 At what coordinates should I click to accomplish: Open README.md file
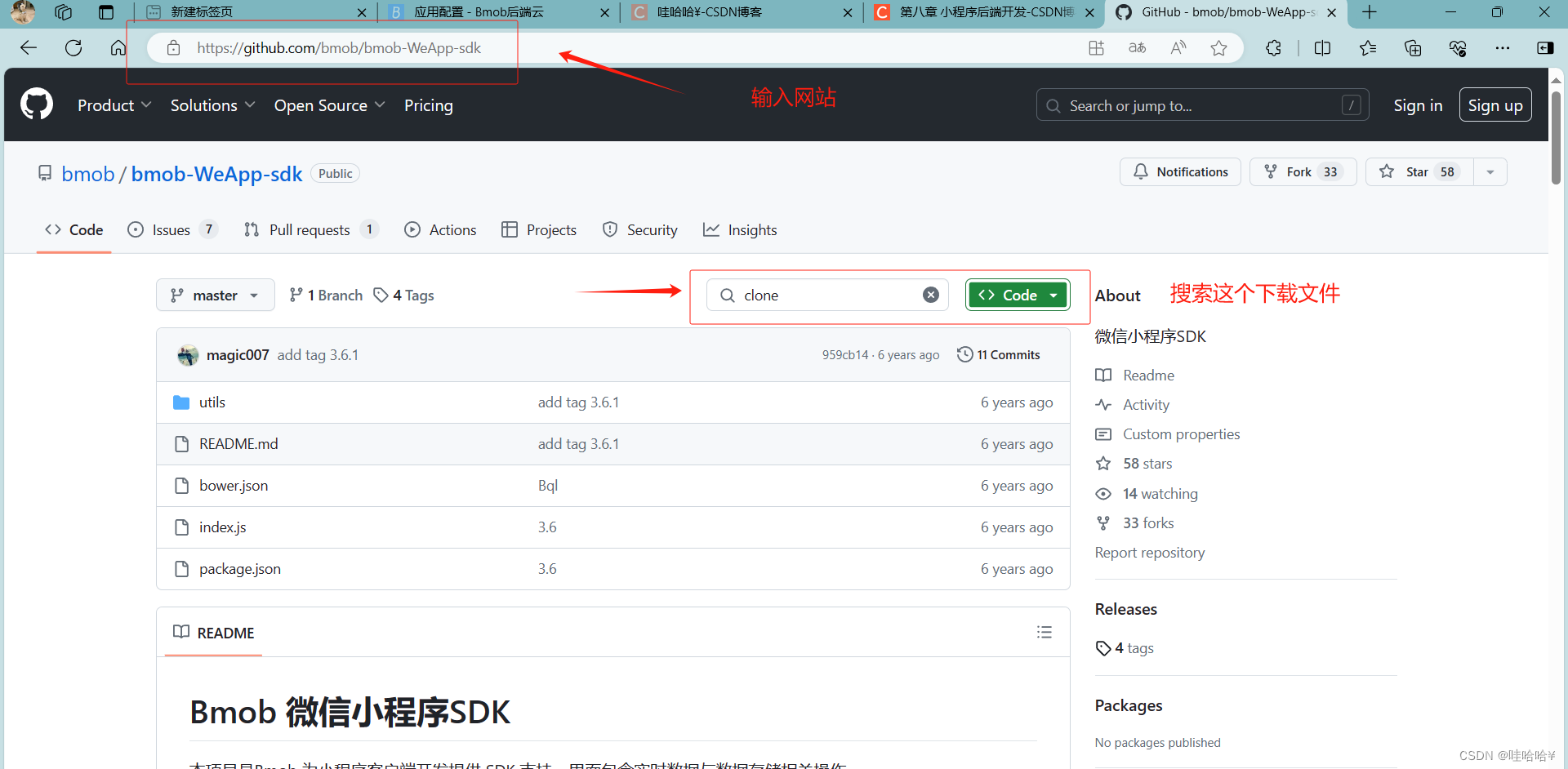[x=238, y=443]
